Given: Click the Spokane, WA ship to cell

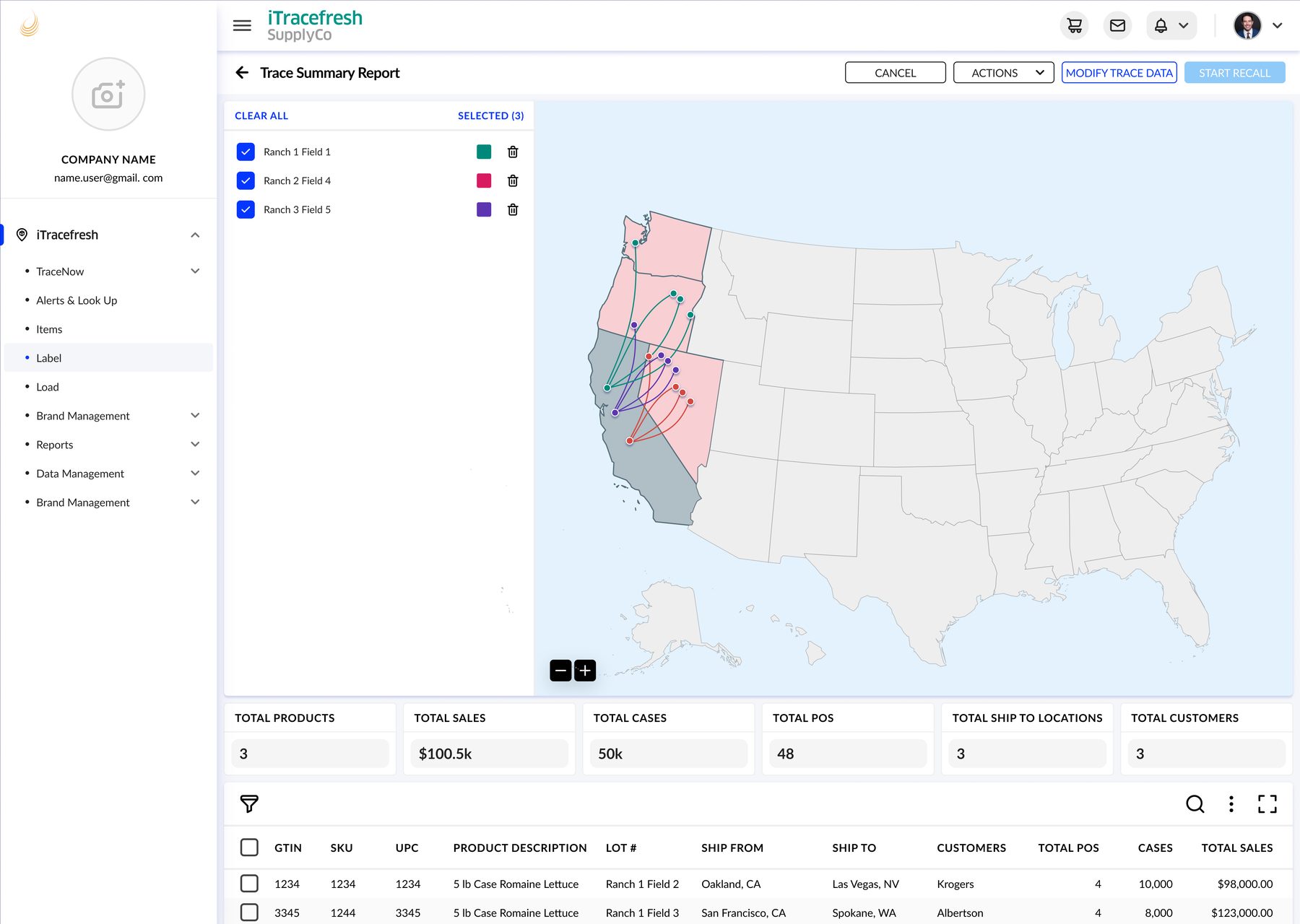Looking at the screenshot, I should pos(864,913).
